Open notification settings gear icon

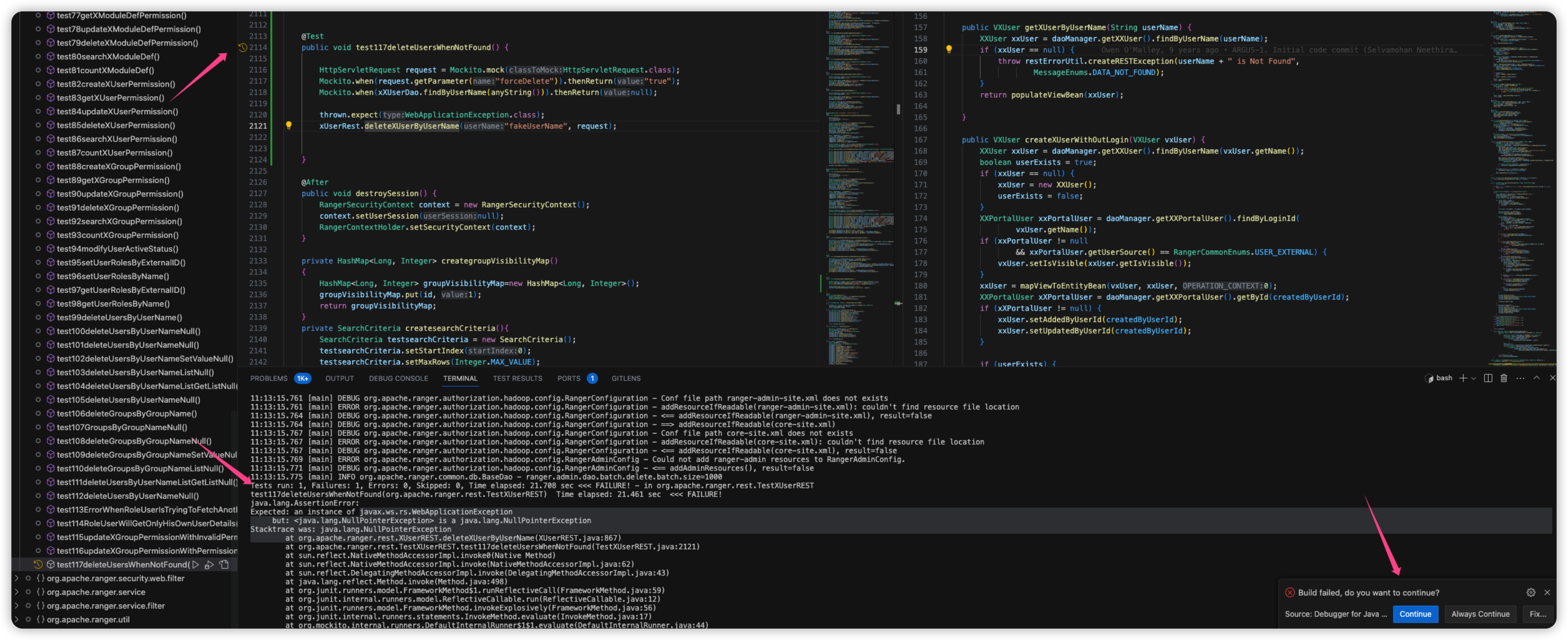tap(1531, 593)
